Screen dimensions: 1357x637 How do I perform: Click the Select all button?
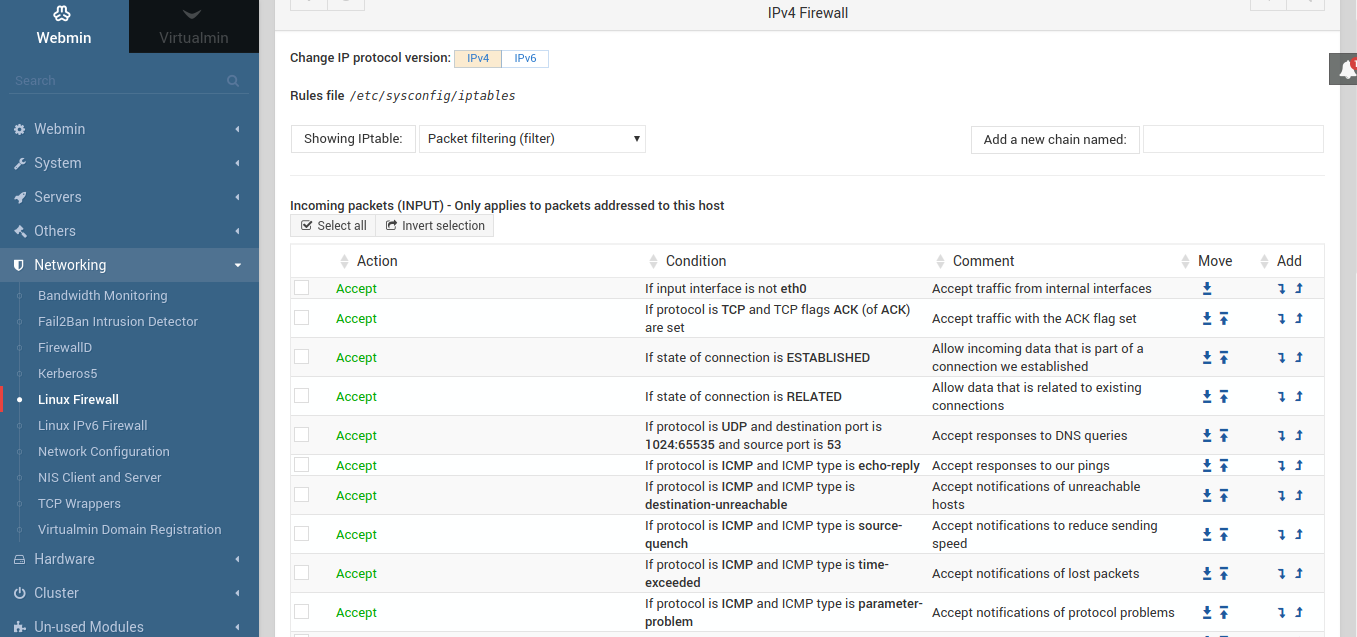pyautogui.click(x=334, y=226)
